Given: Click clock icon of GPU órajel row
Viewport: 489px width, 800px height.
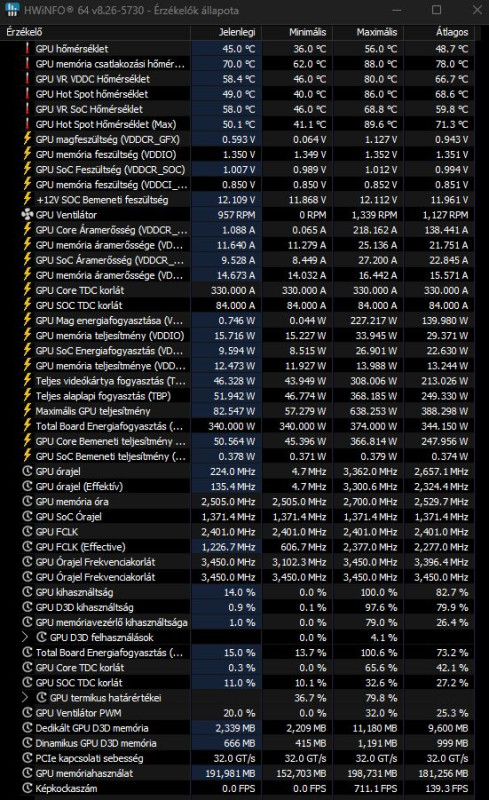Looking at the screenshot, I should pyautogui.click(x=28, y=471).
